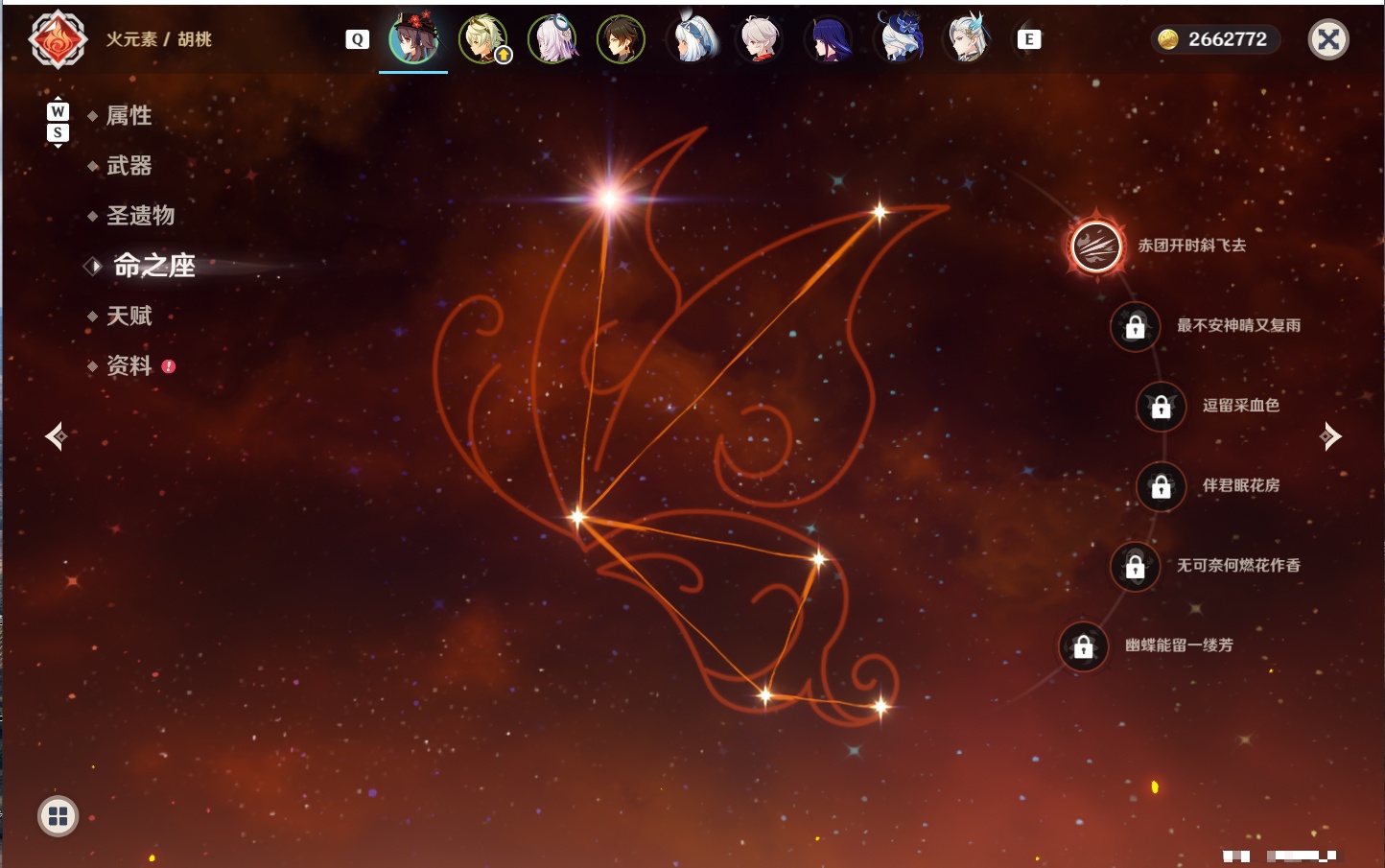The height and width of the screenshot is (868, 1385).
Task: Select the lavender-haired avatar wearing goggles
Action: click(552, 39)
